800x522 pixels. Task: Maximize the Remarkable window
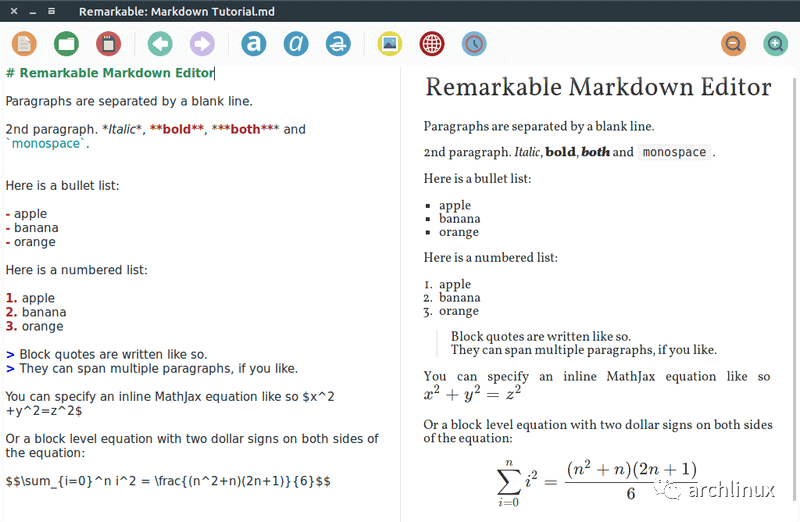[x=52, y=11]
